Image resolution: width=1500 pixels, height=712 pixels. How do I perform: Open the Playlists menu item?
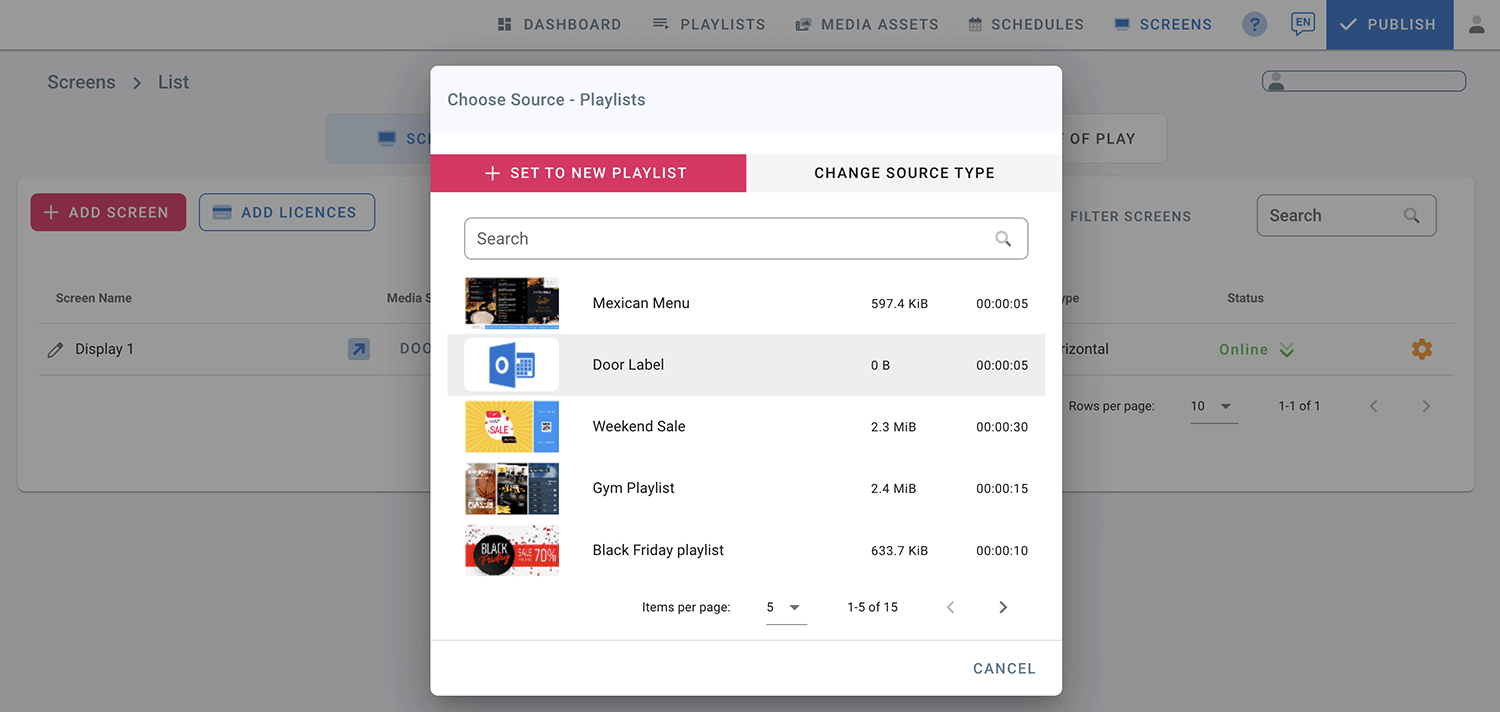pyautogui.click(x=709, y=24)
